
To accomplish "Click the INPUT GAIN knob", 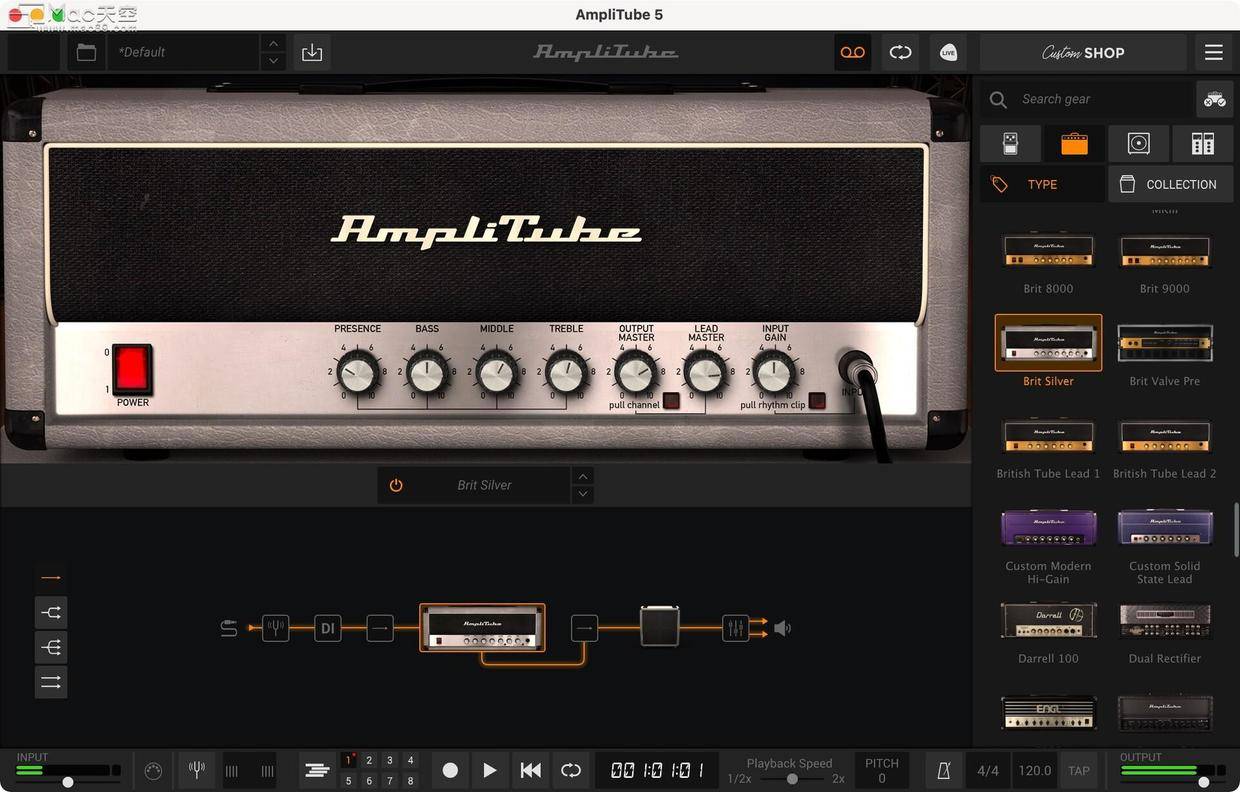I will pos(775,374).
